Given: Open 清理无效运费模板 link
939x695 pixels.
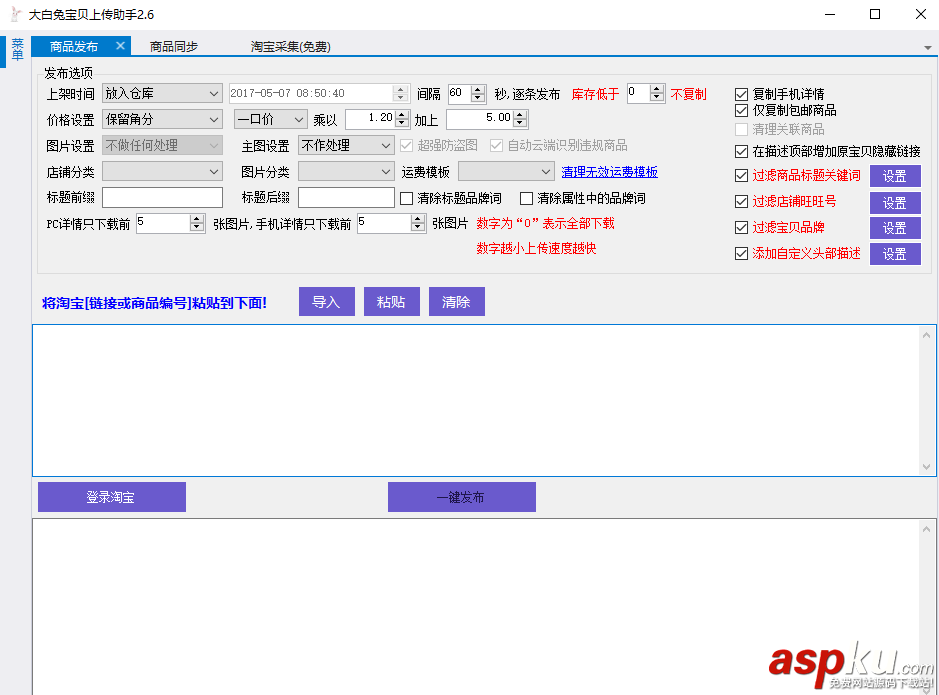Looking at the screenshot, I should point(610,170).
